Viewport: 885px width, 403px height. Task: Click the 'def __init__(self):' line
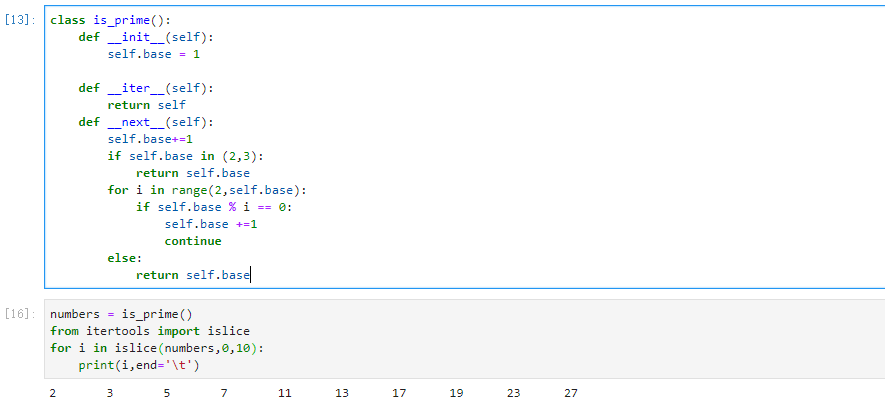(146, 37)
